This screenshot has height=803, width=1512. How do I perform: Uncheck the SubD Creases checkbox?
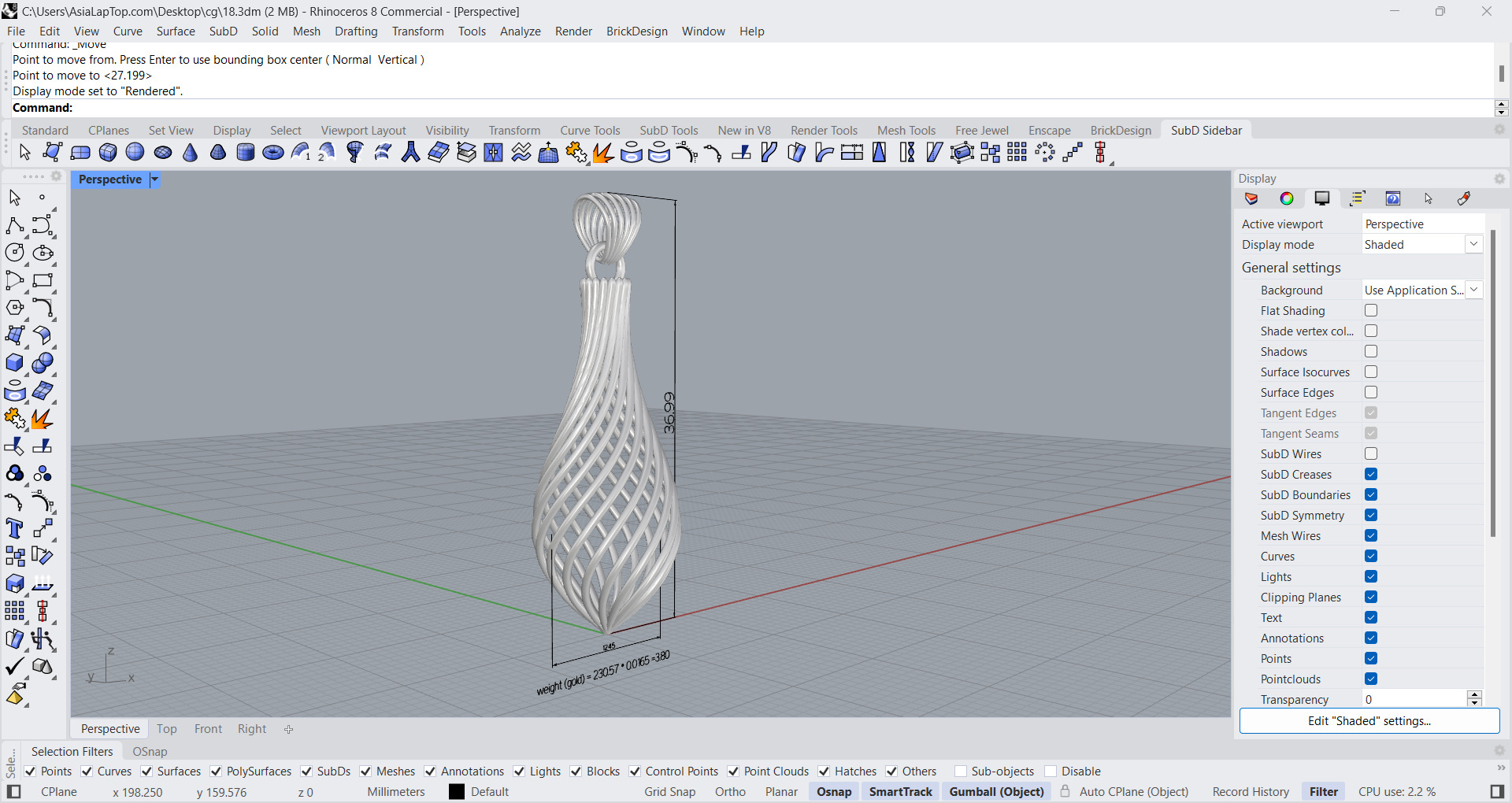click(x=1371, y=474)
